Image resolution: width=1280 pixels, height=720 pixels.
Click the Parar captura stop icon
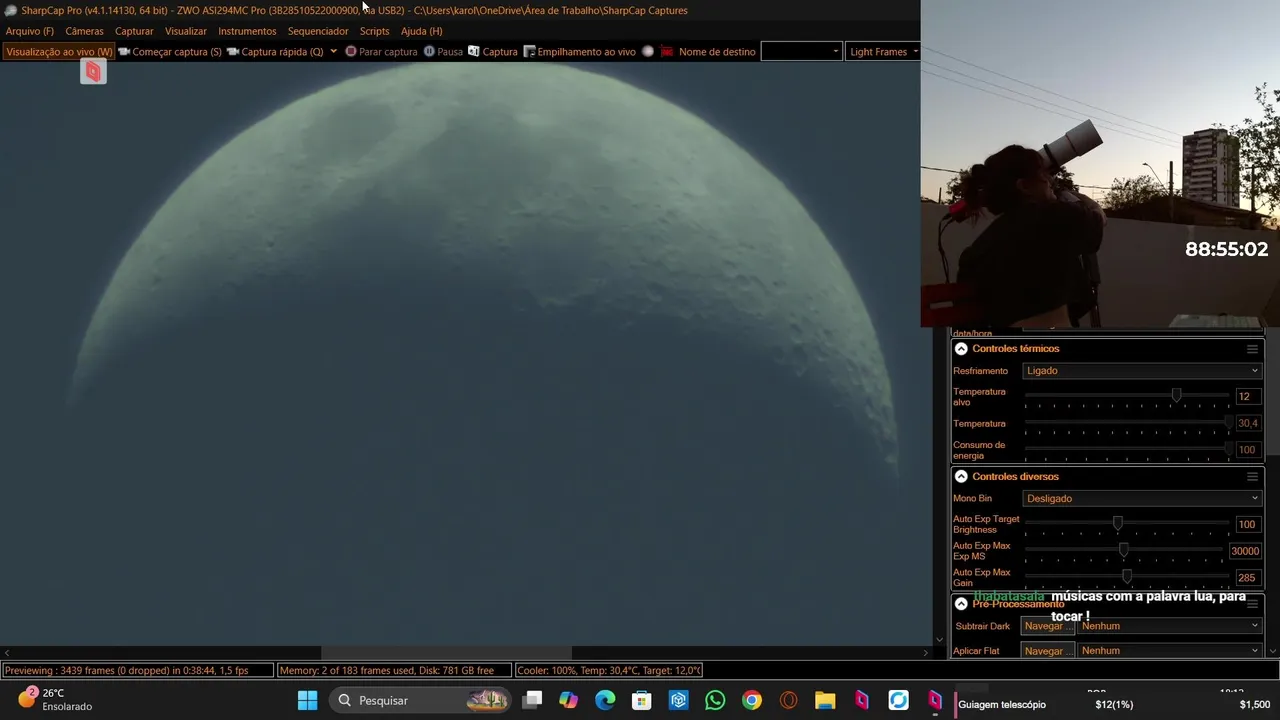pos(351,51)
